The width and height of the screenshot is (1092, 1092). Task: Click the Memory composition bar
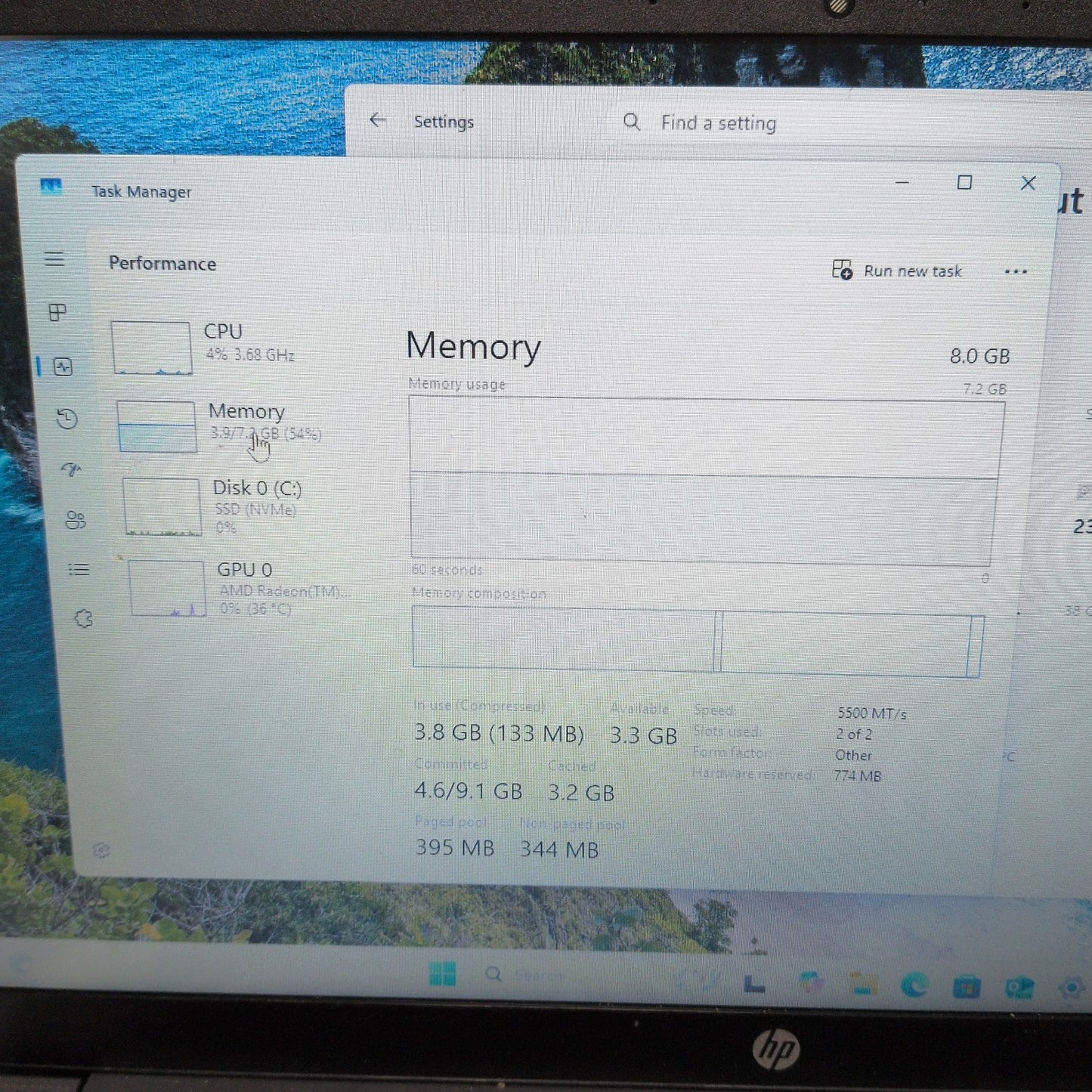[698, 641]
